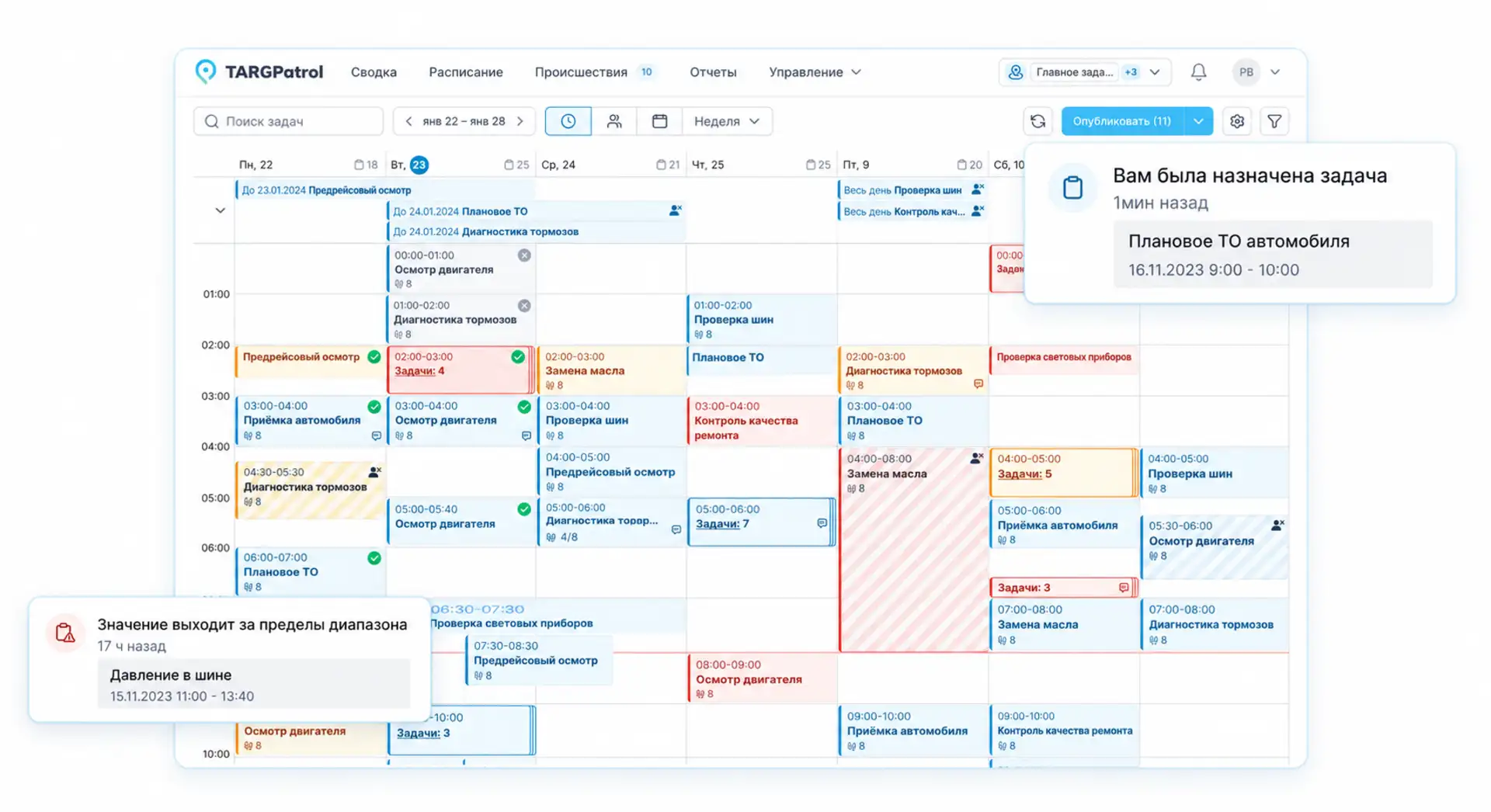Image resolution: width=1491 pixels, height=812 pixels.
Task: Open Опубликовать dropdown arrow
Action: click(x=1198, y=121)
